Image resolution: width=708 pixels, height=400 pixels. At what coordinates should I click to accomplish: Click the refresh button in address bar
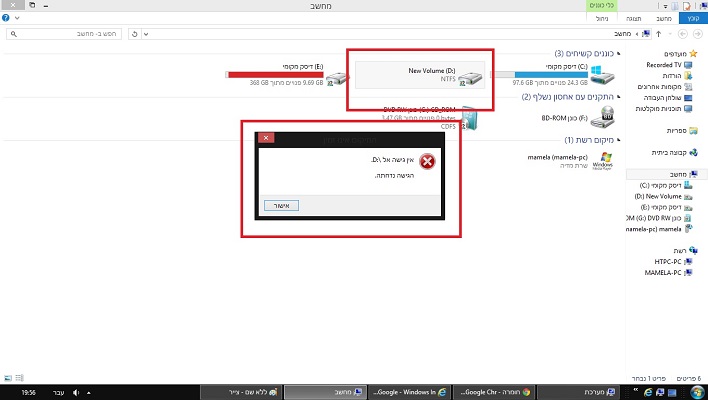click(x=136, y=33)
